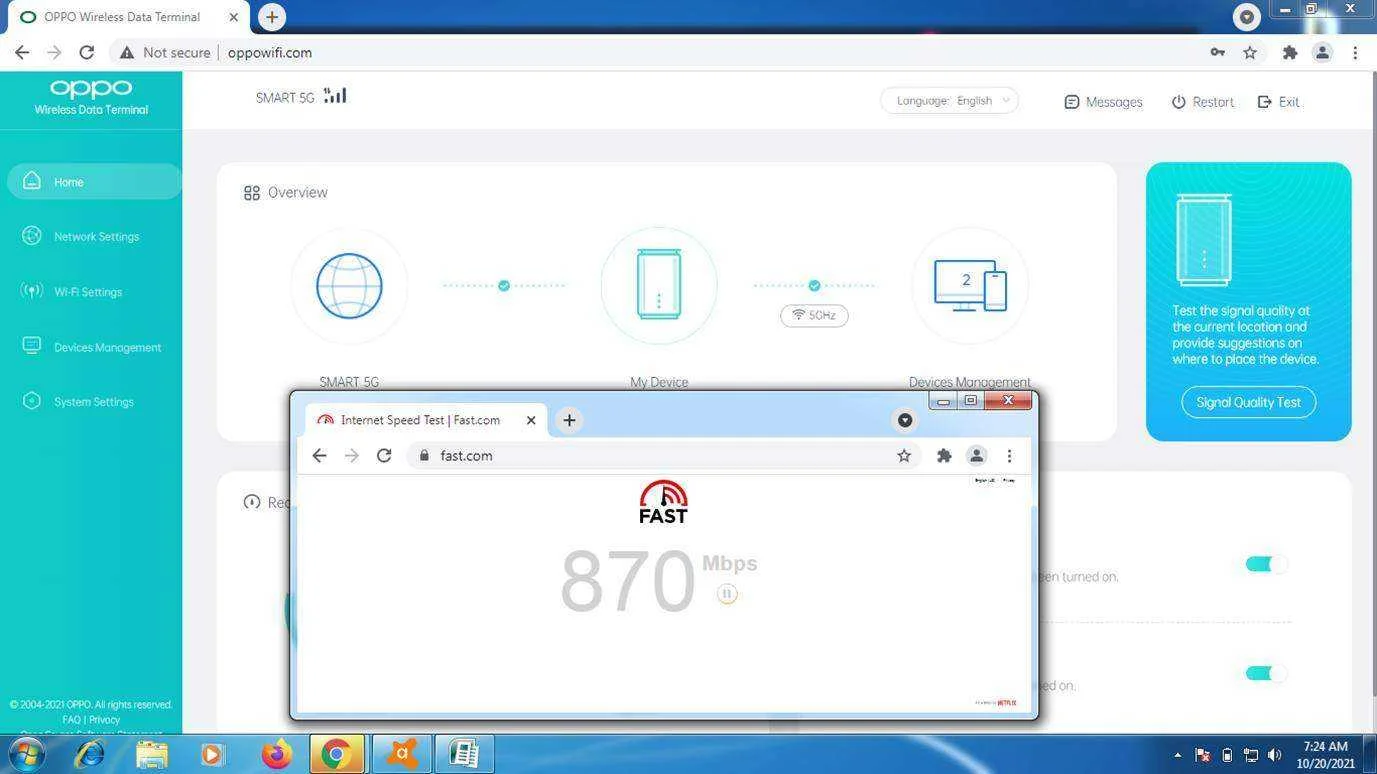Click the SMART 5G signal strength bars
Image resolution: width=1377 pixels, height=774 pixels.
[335, 96]
